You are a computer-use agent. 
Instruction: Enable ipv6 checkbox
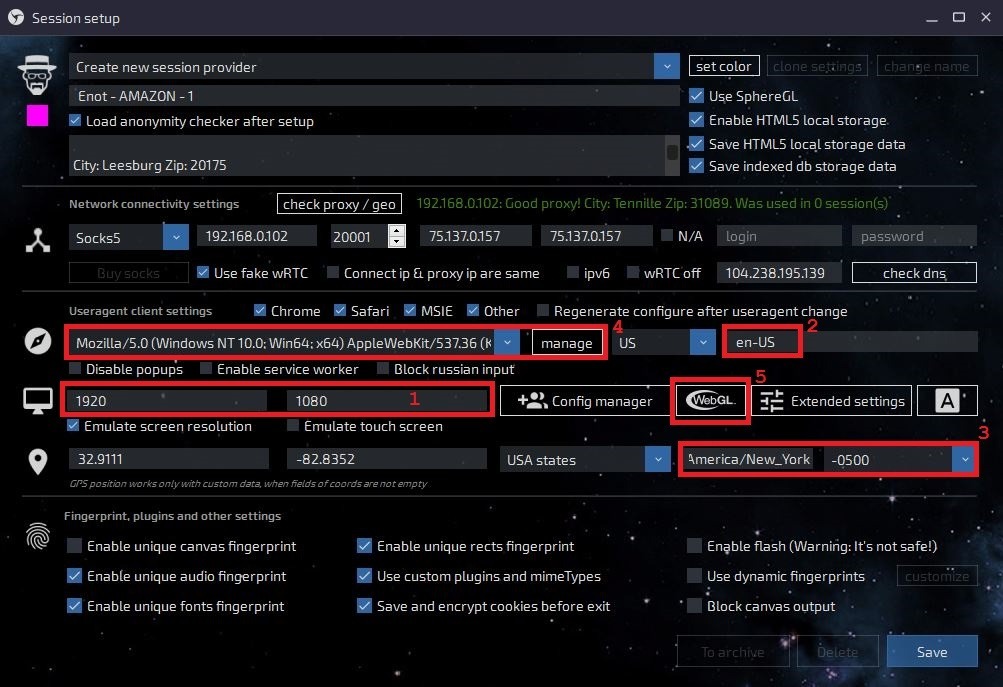573,272
